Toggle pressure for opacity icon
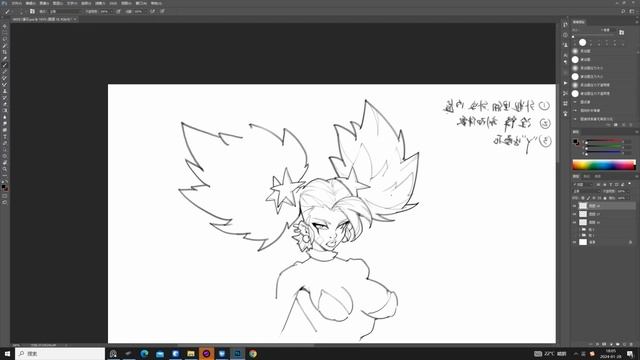Viewport: 640px width, 360px height. coord(119,11)
